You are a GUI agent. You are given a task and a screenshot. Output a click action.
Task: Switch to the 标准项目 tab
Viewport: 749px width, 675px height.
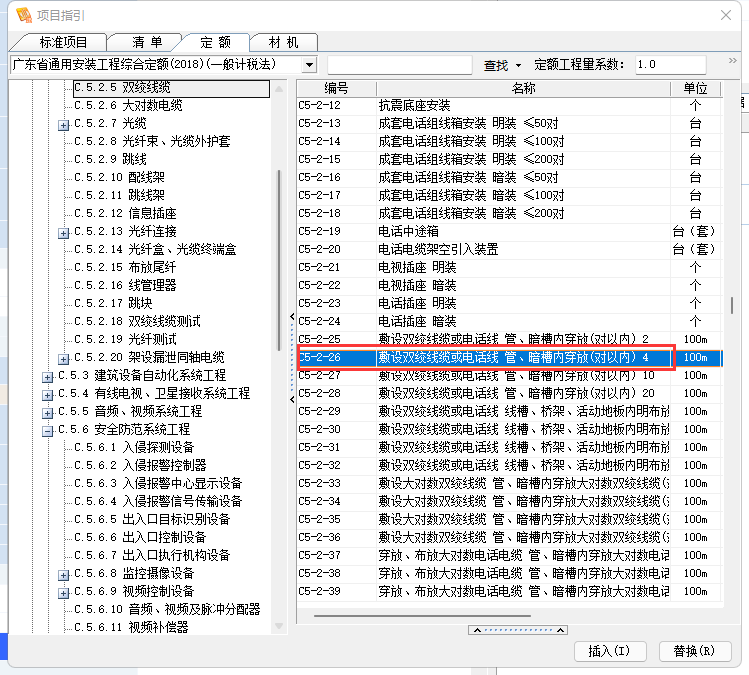(x=63, y=43)
